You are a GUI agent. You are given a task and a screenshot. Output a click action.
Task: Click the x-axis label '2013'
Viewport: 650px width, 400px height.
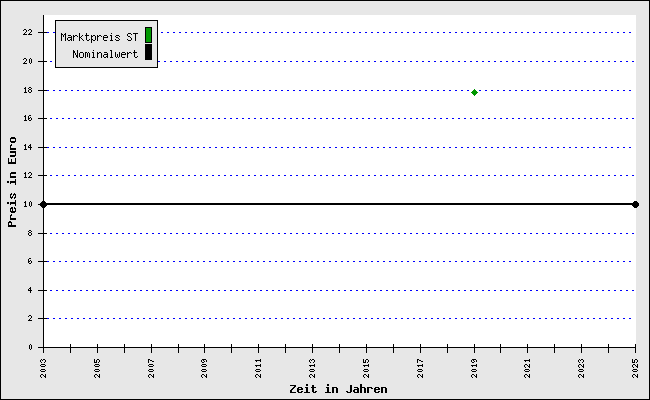pos(312,368)
